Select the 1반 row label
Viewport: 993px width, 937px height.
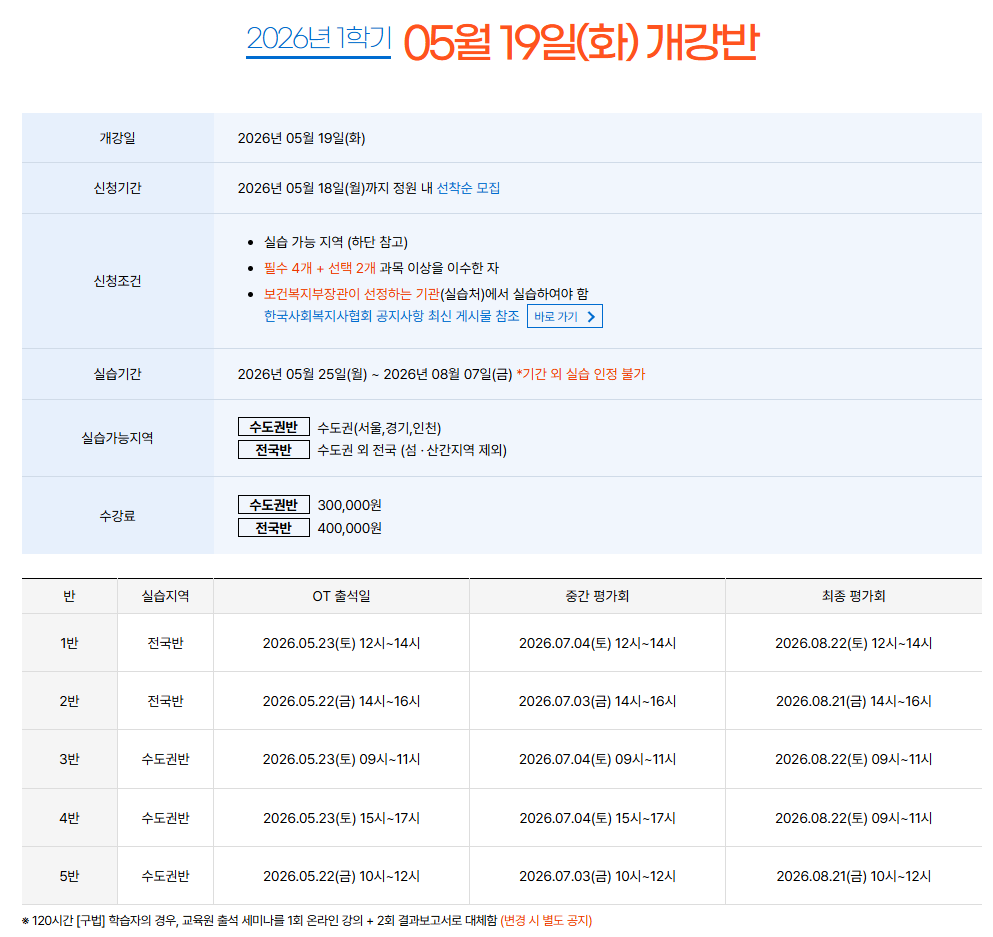(69, 643)
